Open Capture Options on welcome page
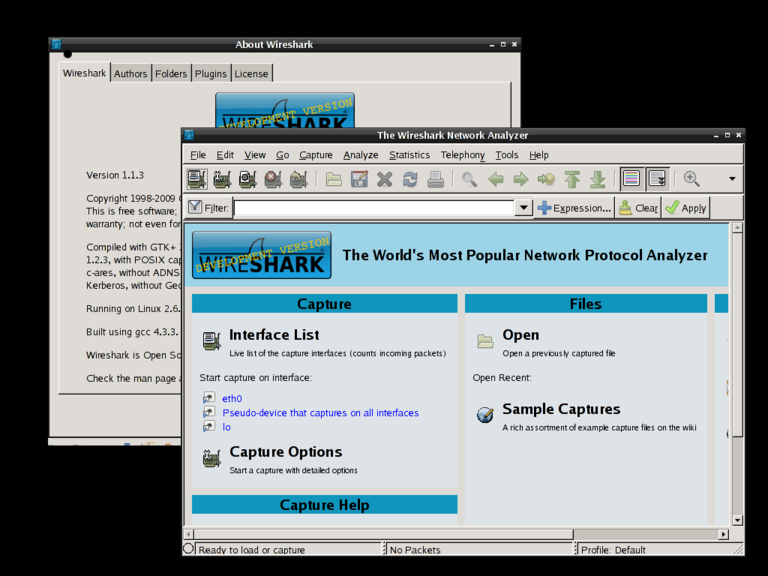Screen dimensions: 768x576 [x=286, y=452]
